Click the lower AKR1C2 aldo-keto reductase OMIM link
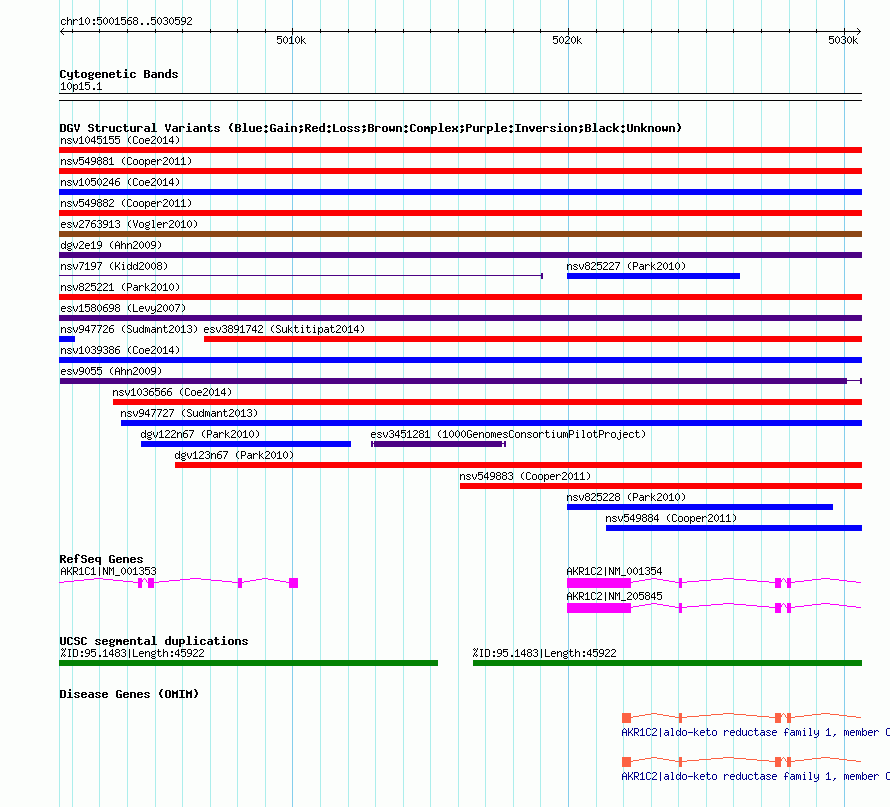This screenshot has width=890, height=807. [755, 776]
